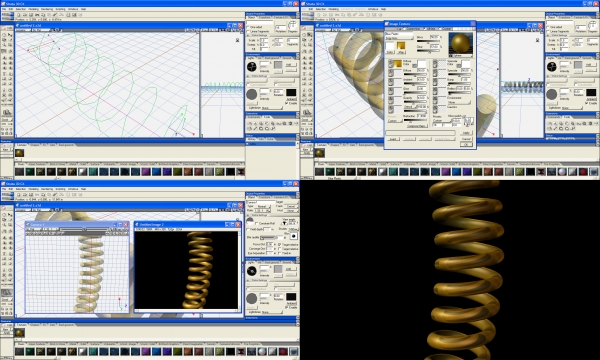Viewport: 600px width, 360px height.
Task: Switch to Shapes tab in wireframe window's Resource palette
Action: pos(34,145)
